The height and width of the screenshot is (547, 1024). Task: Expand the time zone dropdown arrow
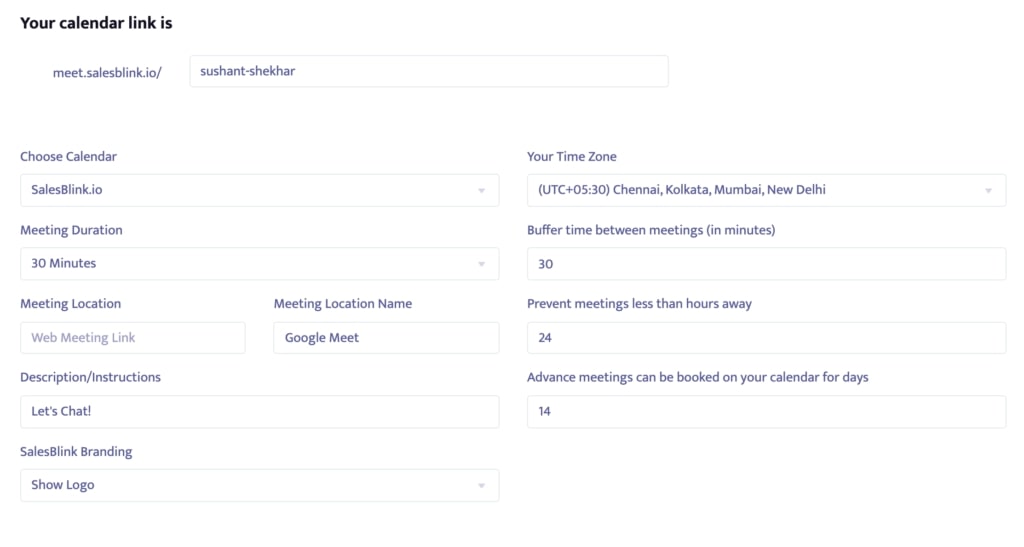pos(988,191)
